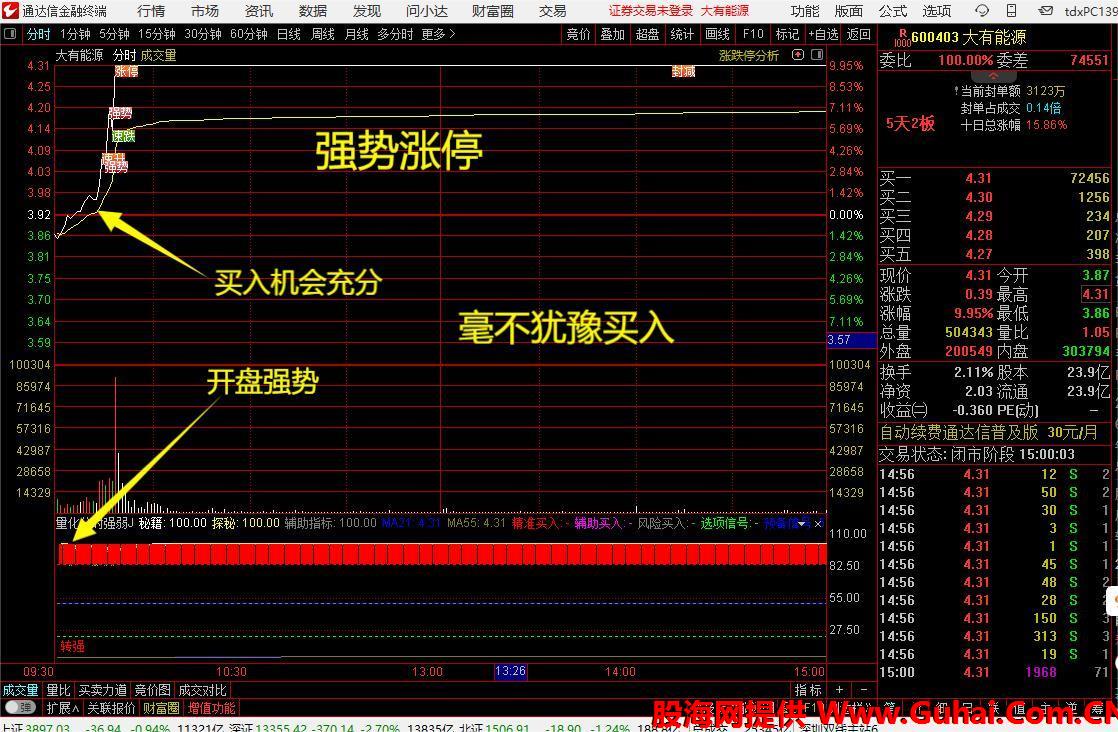This screenshot has width=1118, height=732.
Task: Open the mail envelope icon
Action: click(1046, 11)
